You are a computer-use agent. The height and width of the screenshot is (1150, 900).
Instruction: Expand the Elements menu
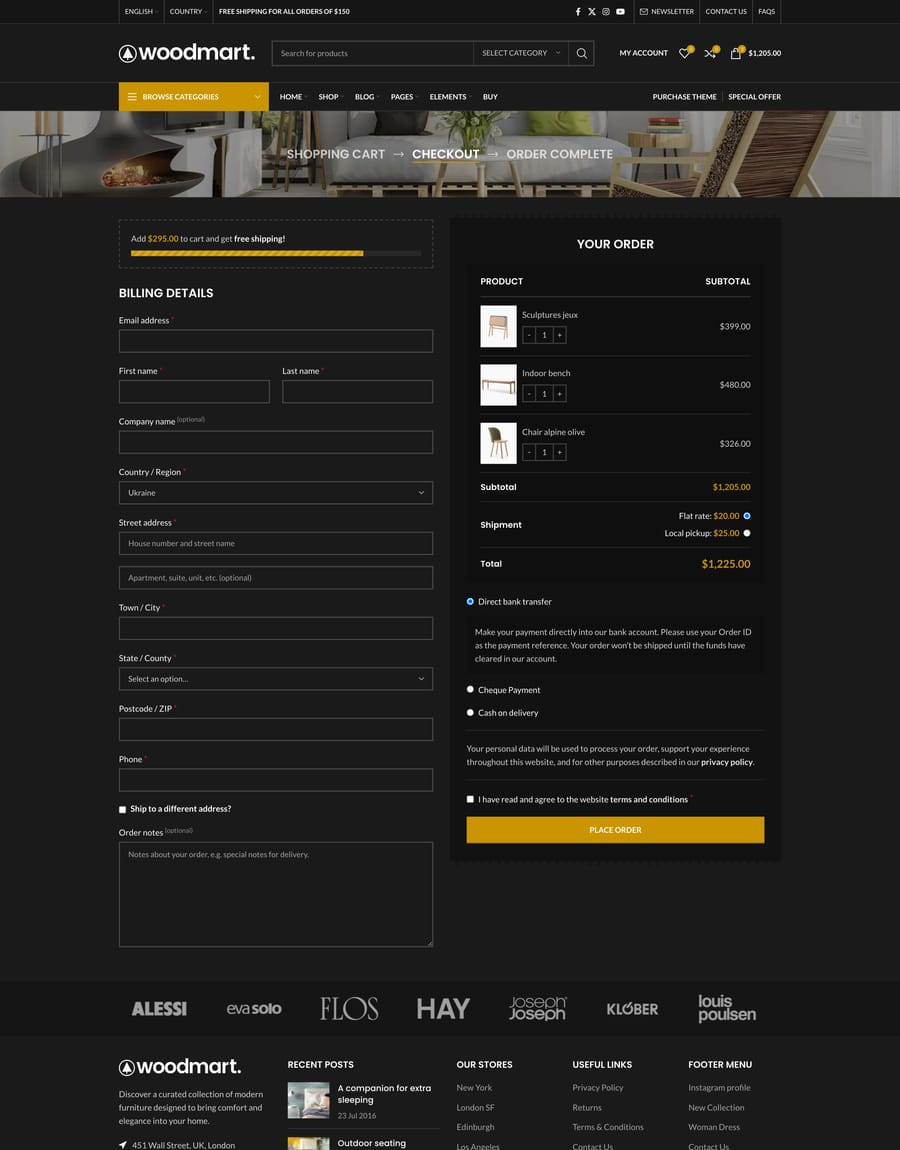(450, 97)
